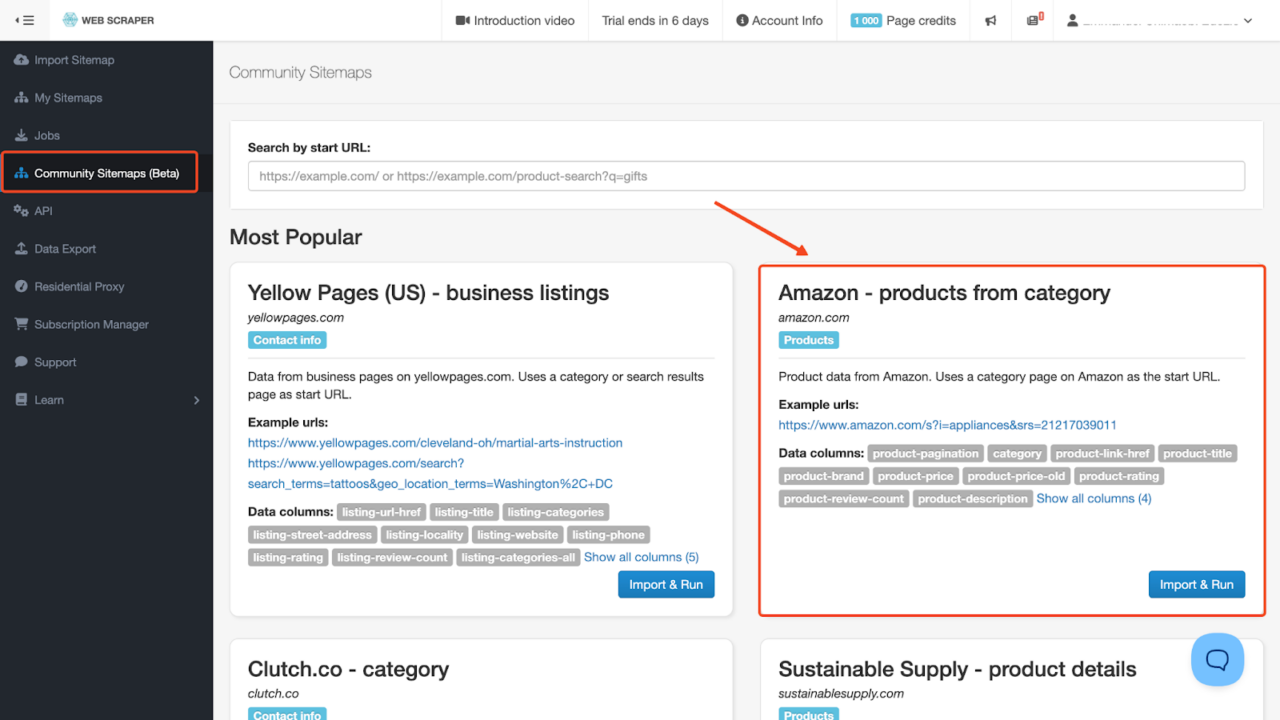Click the My Sitemaps hierarchy icon
The height and width of the screenshot is (720, 1280).
(x=21, y=98)
